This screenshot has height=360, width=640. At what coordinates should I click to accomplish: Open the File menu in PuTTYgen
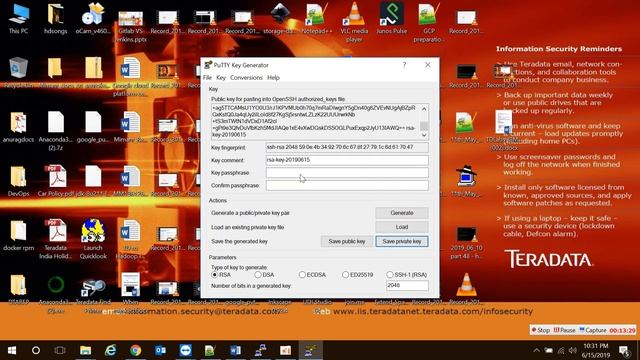click(207, 78)
